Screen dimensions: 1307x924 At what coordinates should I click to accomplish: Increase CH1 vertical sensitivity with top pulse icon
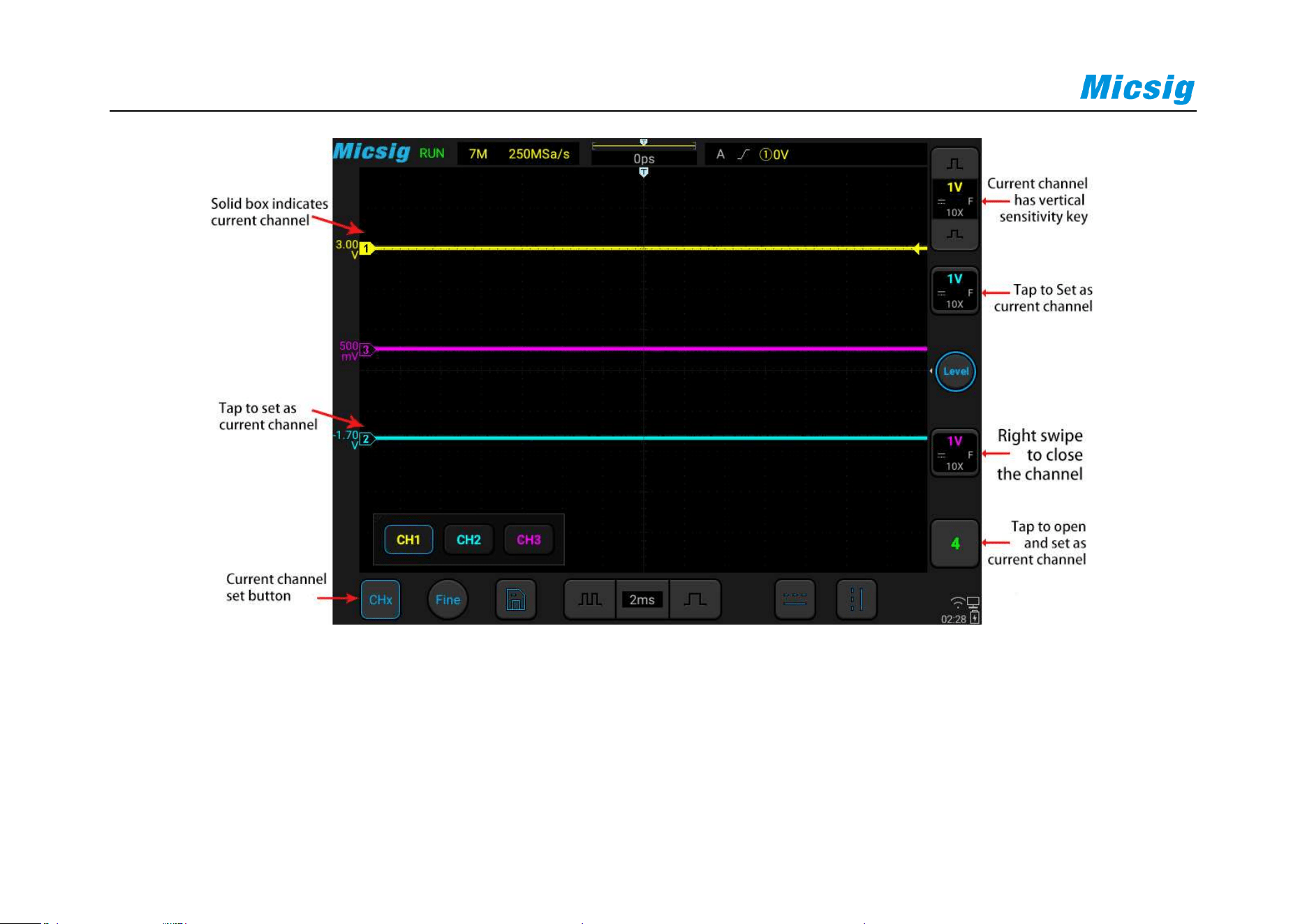click(954, 163)
